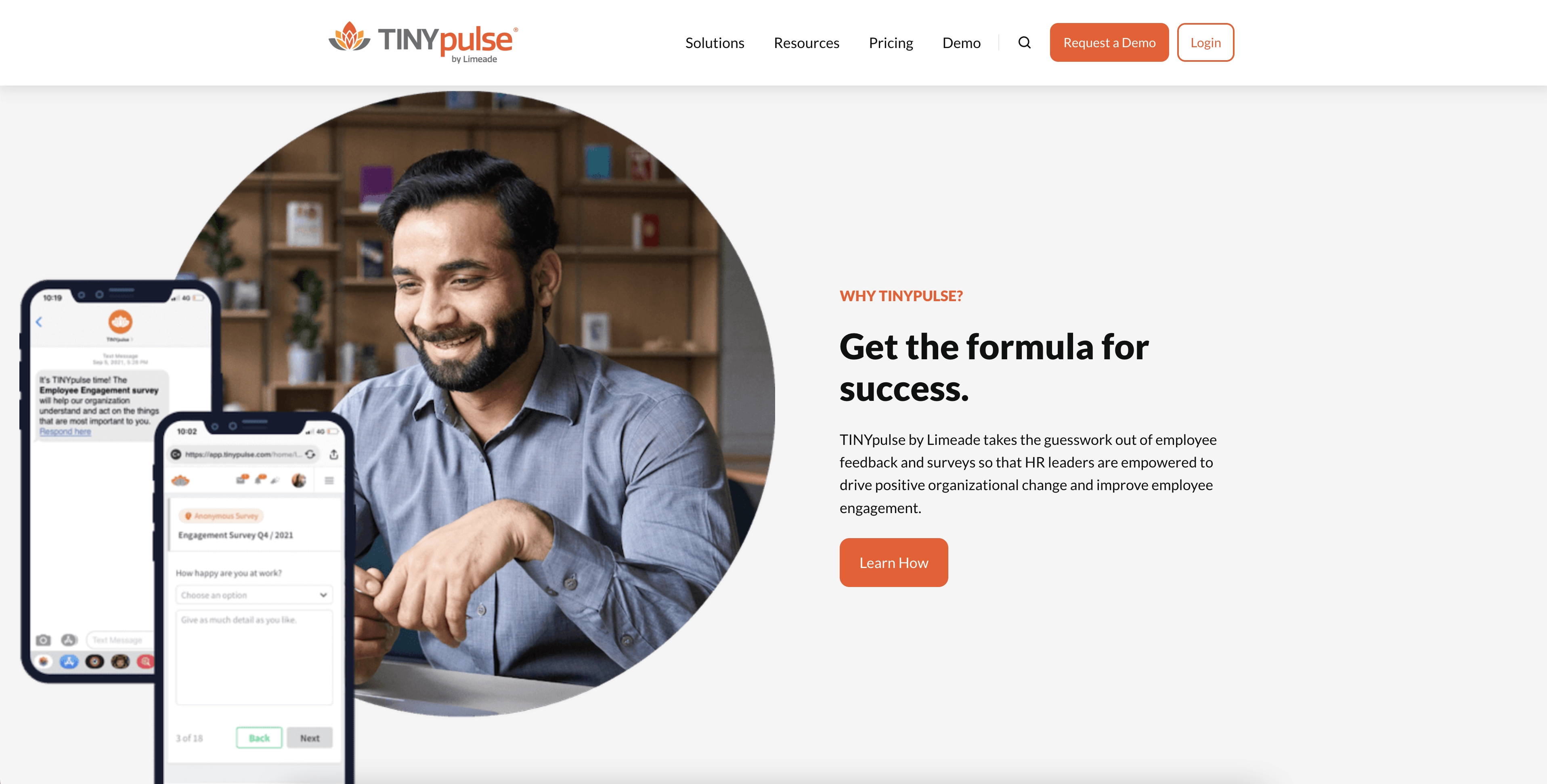Click the Learn How button
This screenshot has height=784, width=1547.
click(x=893, y=562)
